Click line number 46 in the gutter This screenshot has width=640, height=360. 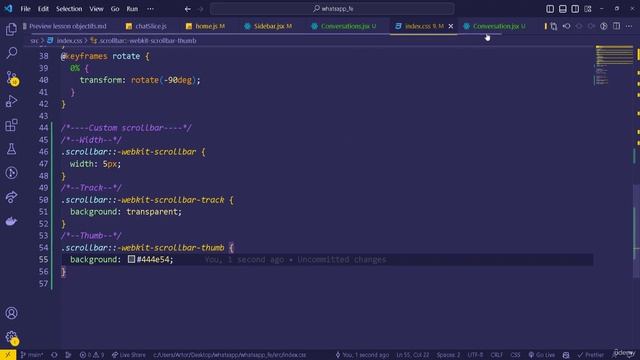tap(44, 152)
